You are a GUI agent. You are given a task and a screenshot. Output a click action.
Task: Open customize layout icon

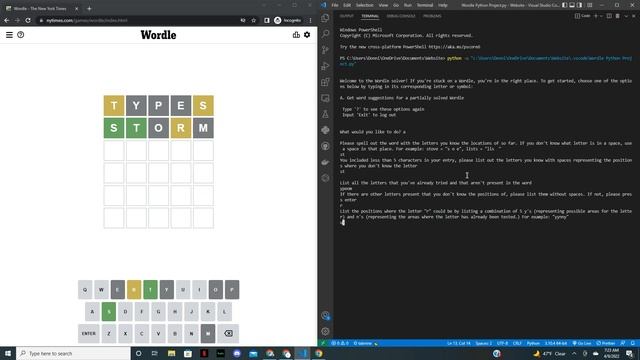tap(589, 5)
